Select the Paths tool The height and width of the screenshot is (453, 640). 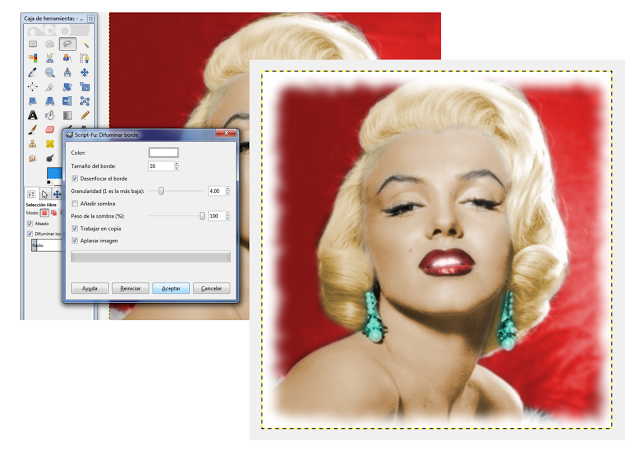coord(85,58)
